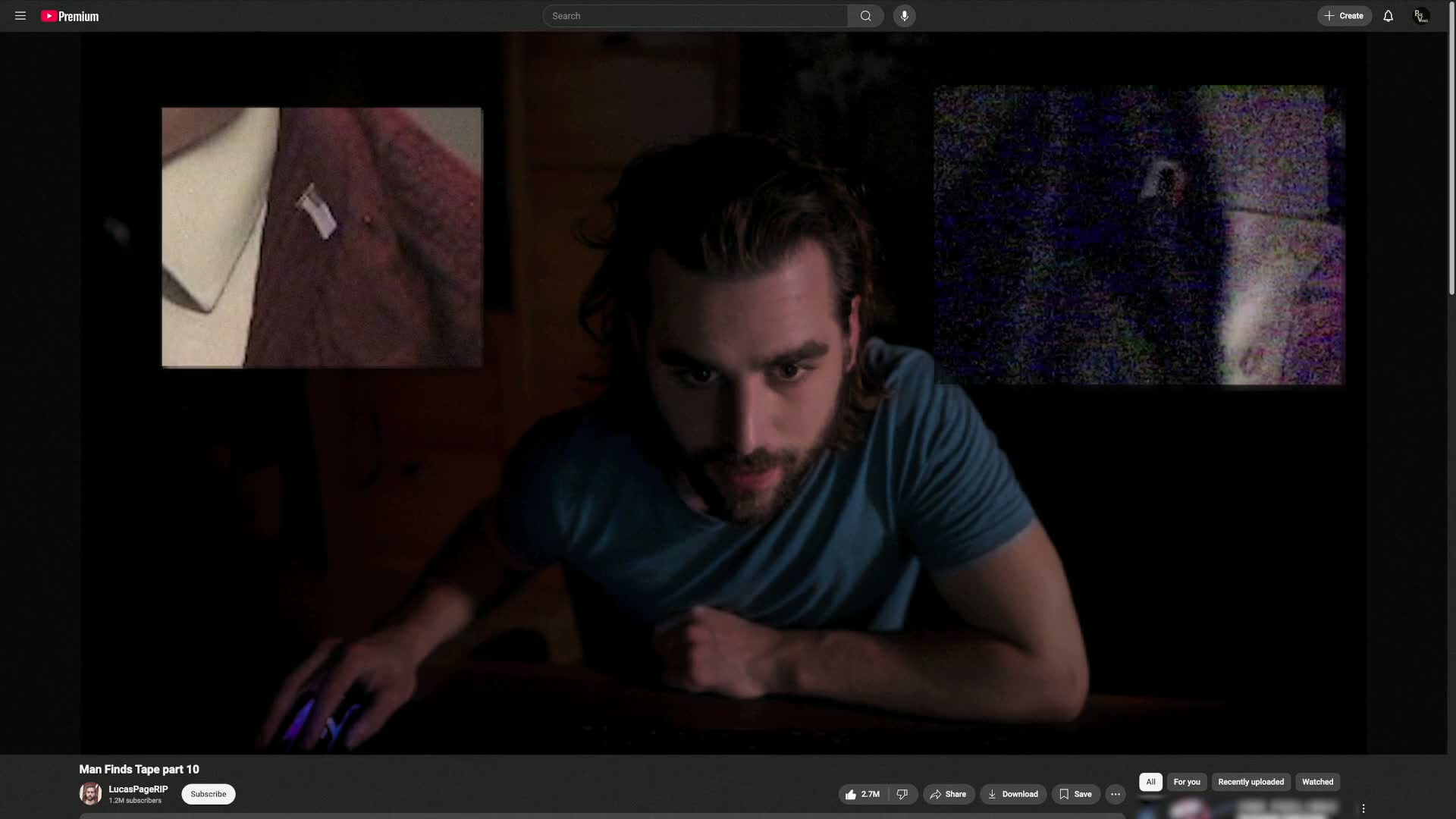The image size is (1456, 819).
Task: Open the account avatar menu
Action: [x=1421, y=16]
